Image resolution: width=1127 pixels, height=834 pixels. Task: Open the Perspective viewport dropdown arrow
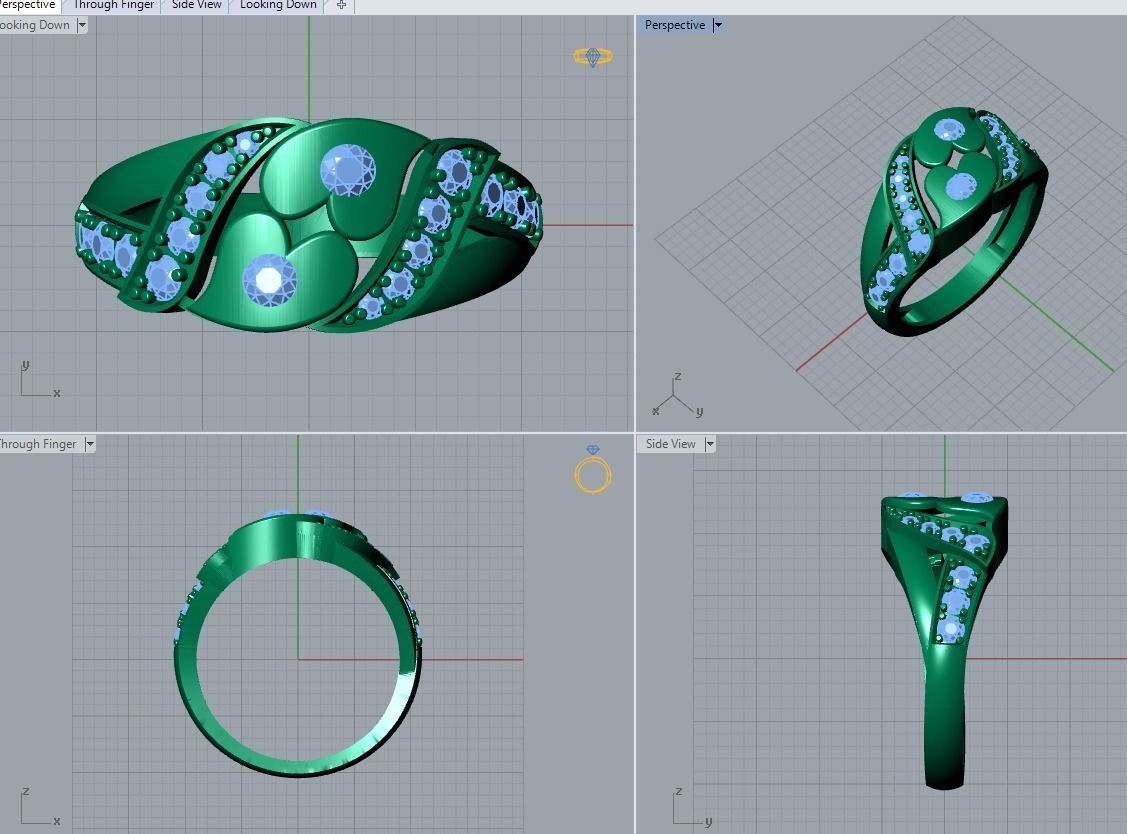[717, 25]
